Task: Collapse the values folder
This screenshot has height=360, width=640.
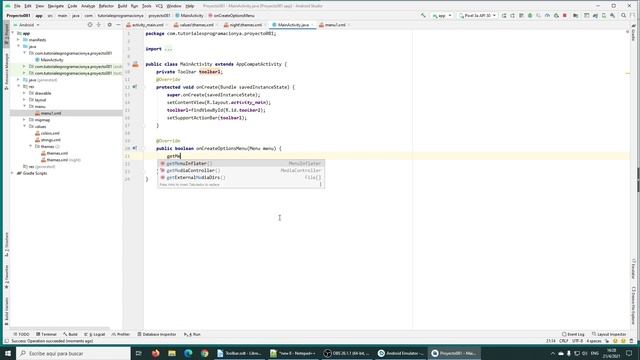Action: point(24,126)
